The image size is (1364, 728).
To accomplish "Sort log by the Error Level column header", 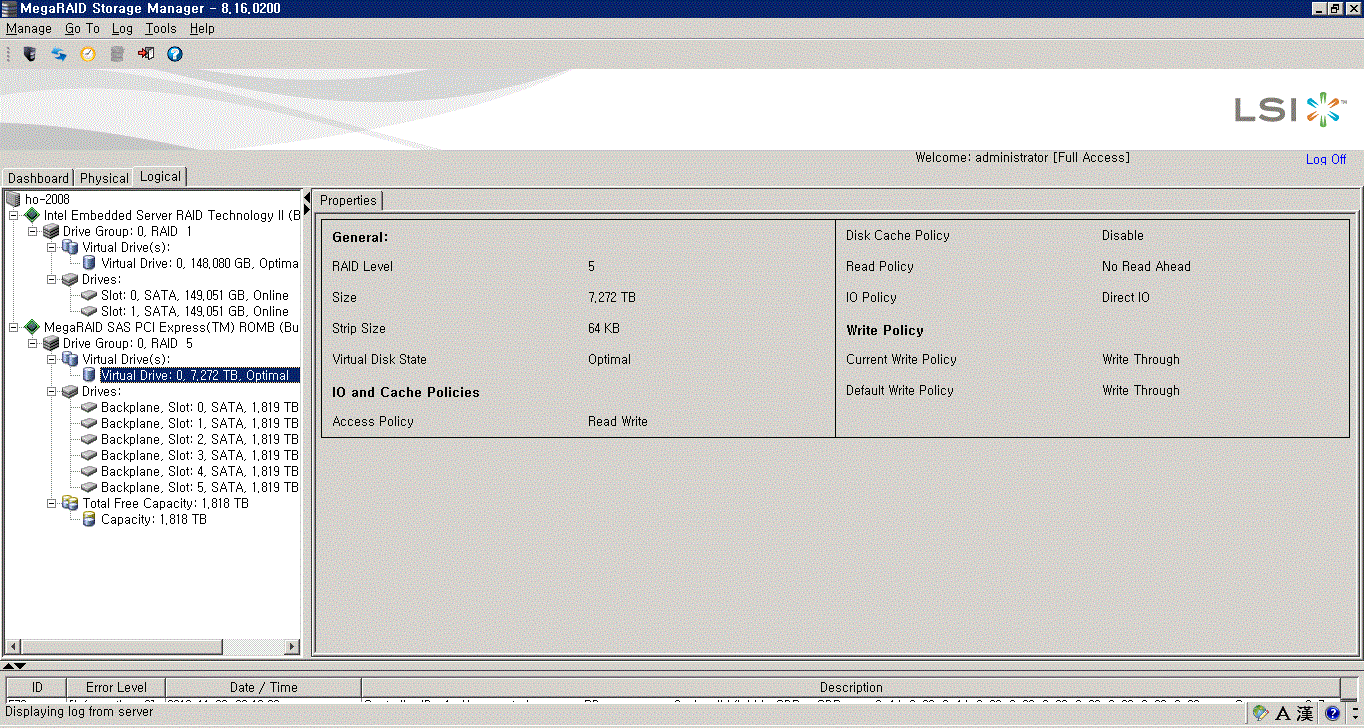I will 116,687.
